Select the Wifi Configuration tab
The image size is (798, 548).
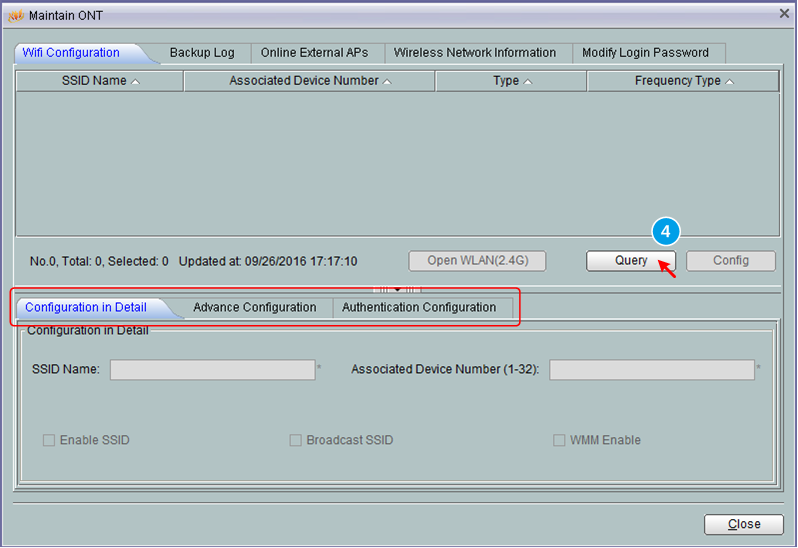71,53
